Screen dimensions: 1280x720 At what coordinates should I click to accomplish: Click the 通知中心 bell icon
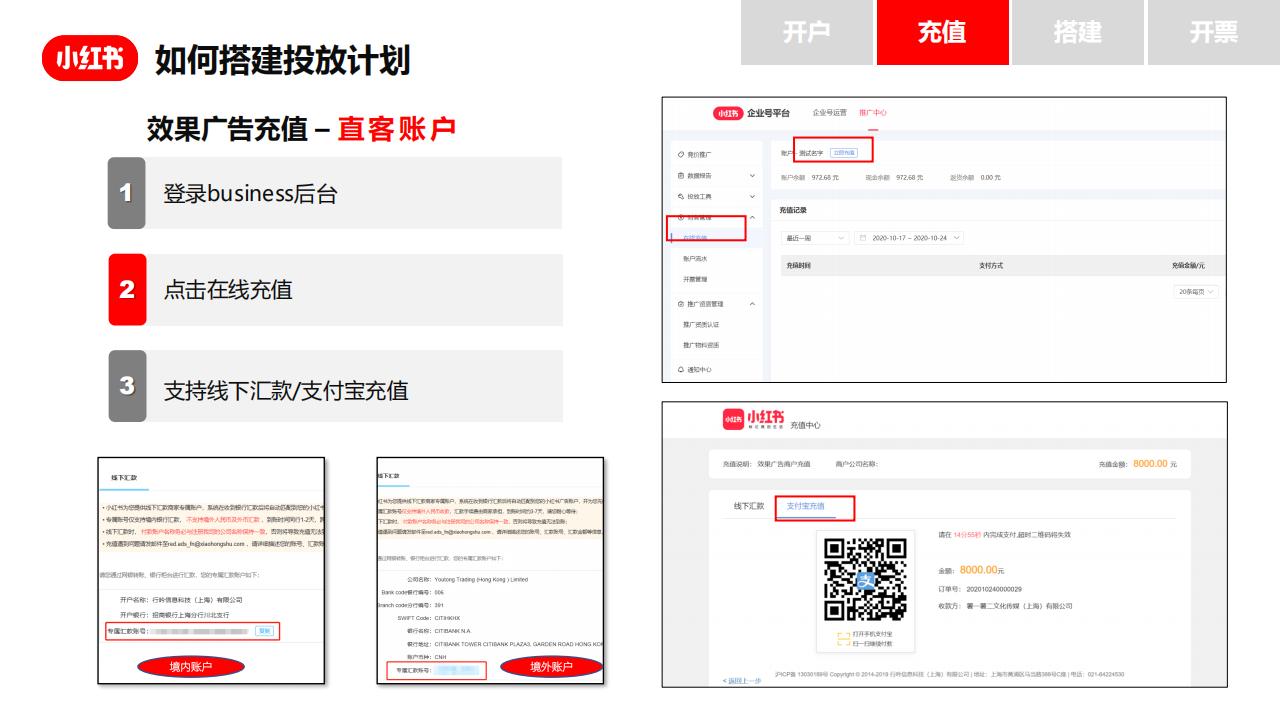[x=681, y=369]
